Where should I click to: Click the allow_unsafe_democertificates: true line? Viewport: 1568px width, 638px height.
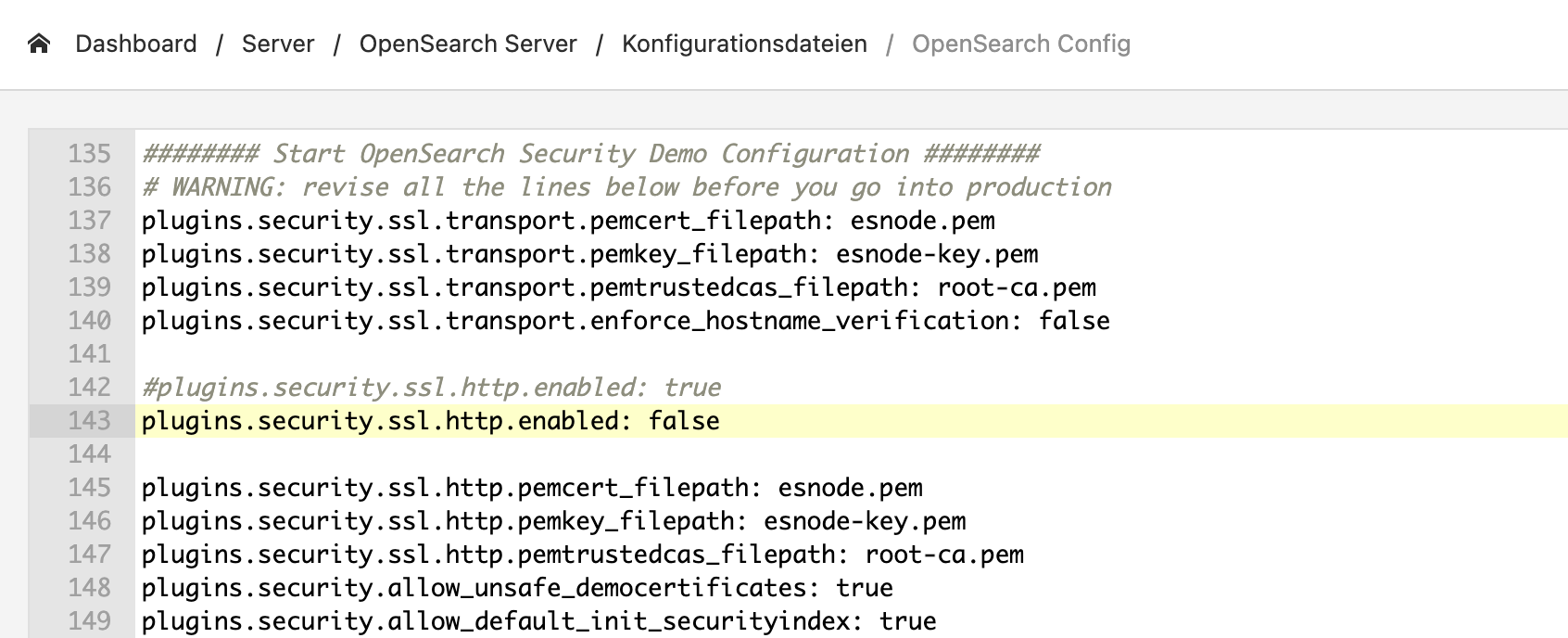click(517, 588)
